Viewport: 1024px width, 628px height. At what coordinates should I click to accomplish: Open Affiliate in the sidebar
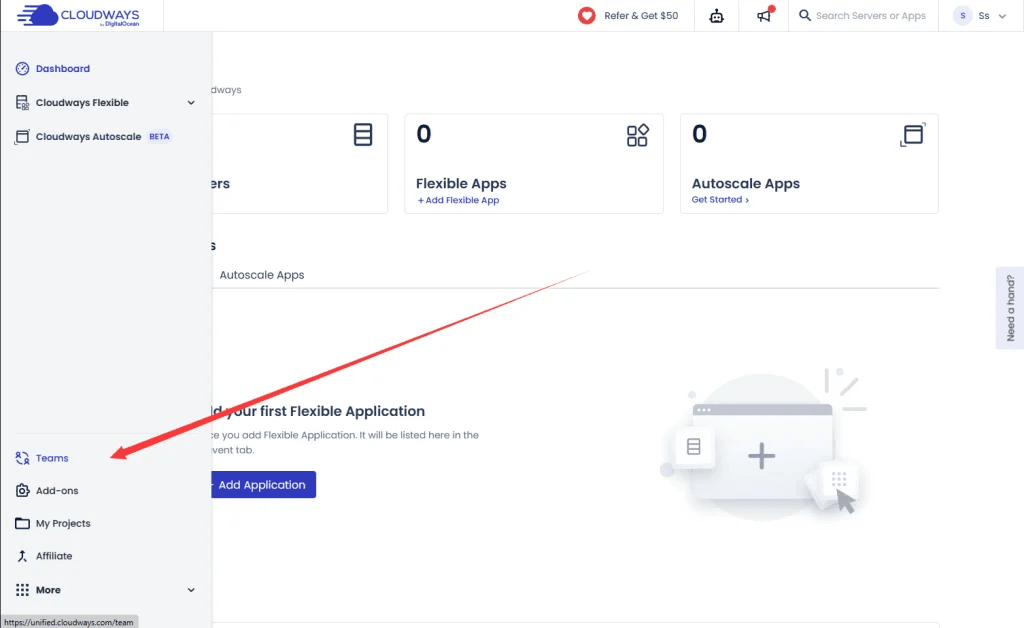coord(54,556)
